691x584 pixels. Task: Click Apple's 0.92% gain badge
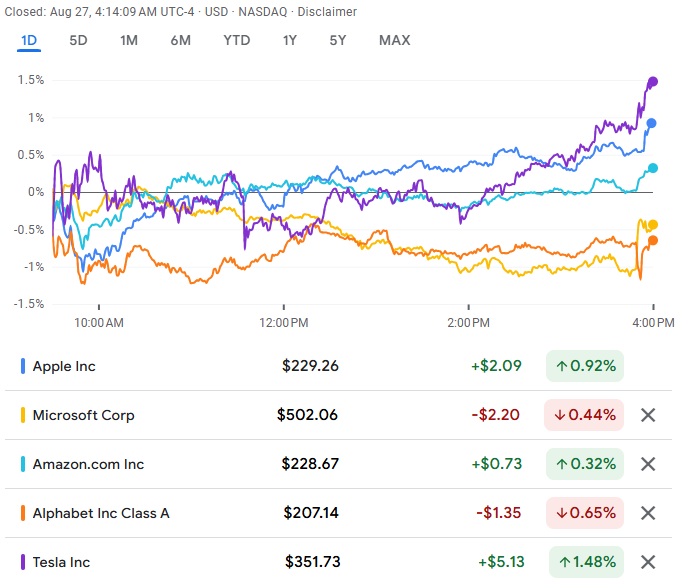[585, 366]
